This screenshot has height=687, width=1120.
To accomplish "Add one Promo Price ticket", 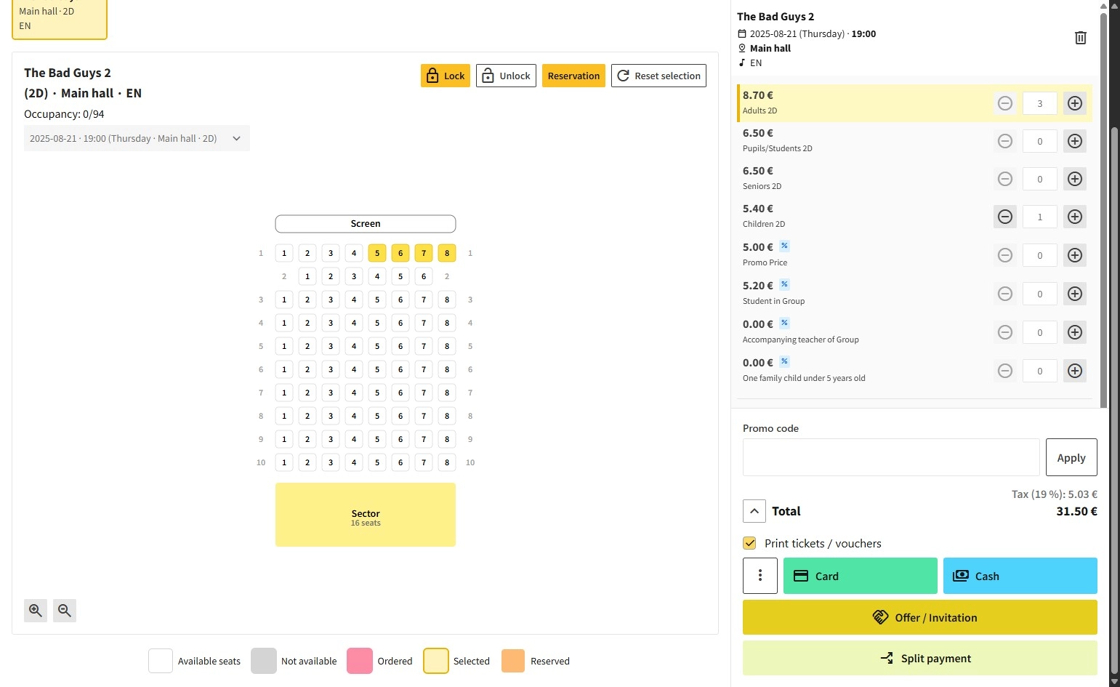I will pos(1074,255).
